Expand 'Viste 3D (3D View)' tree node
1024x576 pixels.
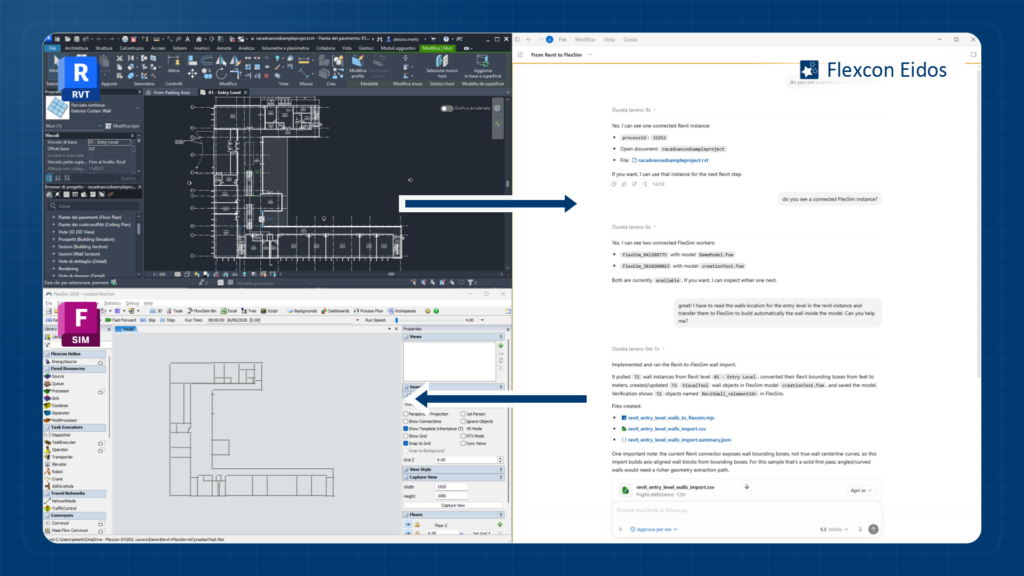point(54,232)
